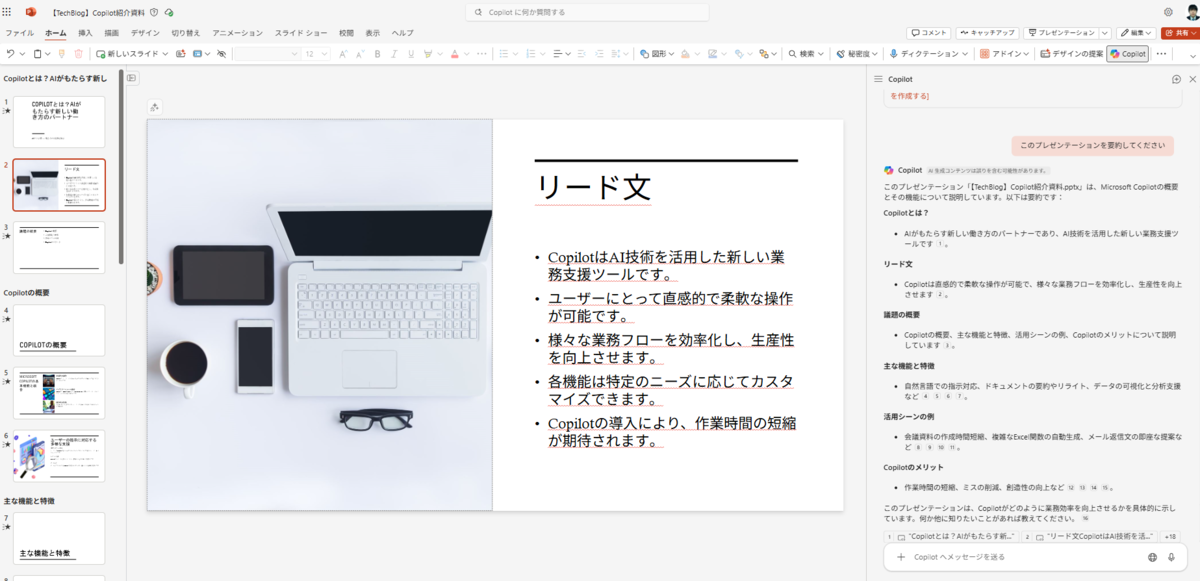
Task: Switch to the Draw (描画) tab
Action: click(x=111, y=33)
